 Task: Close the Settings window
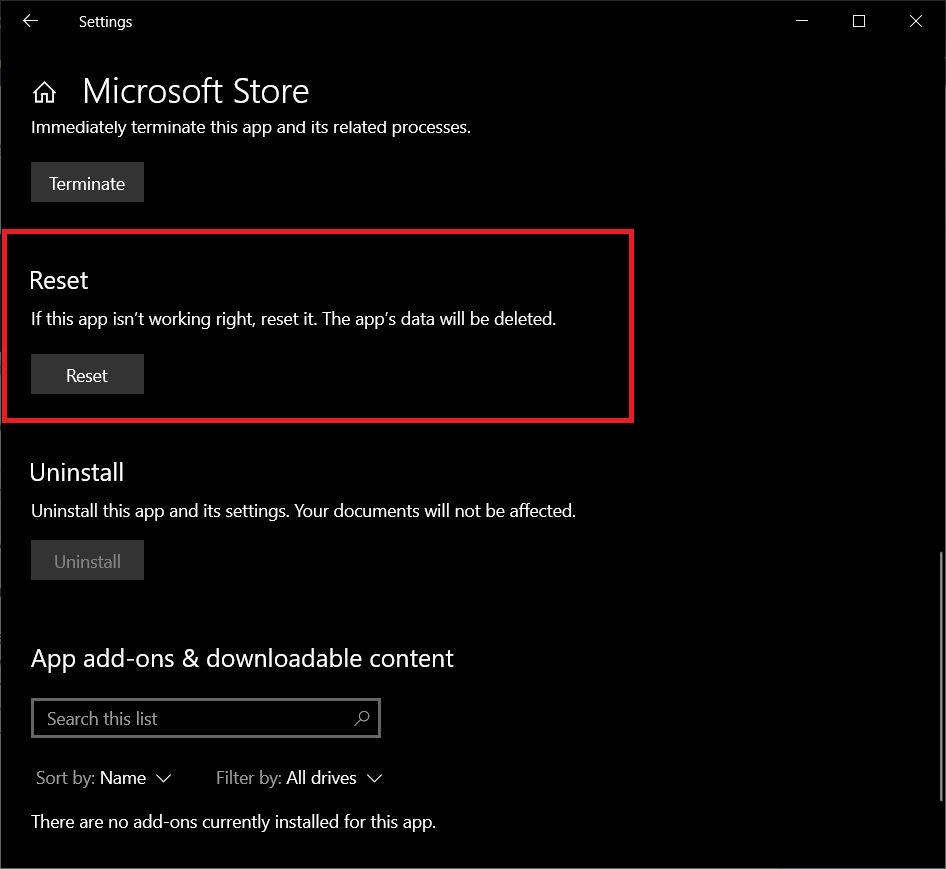(x=916, y=21)
